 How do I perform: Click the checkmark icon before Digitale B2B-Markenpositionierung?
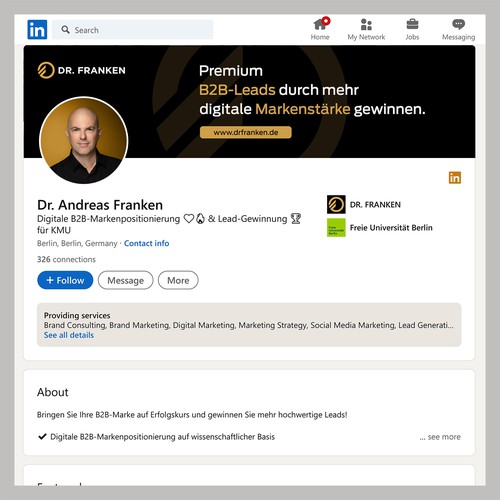pyautogui.click(x=42, y=436)
